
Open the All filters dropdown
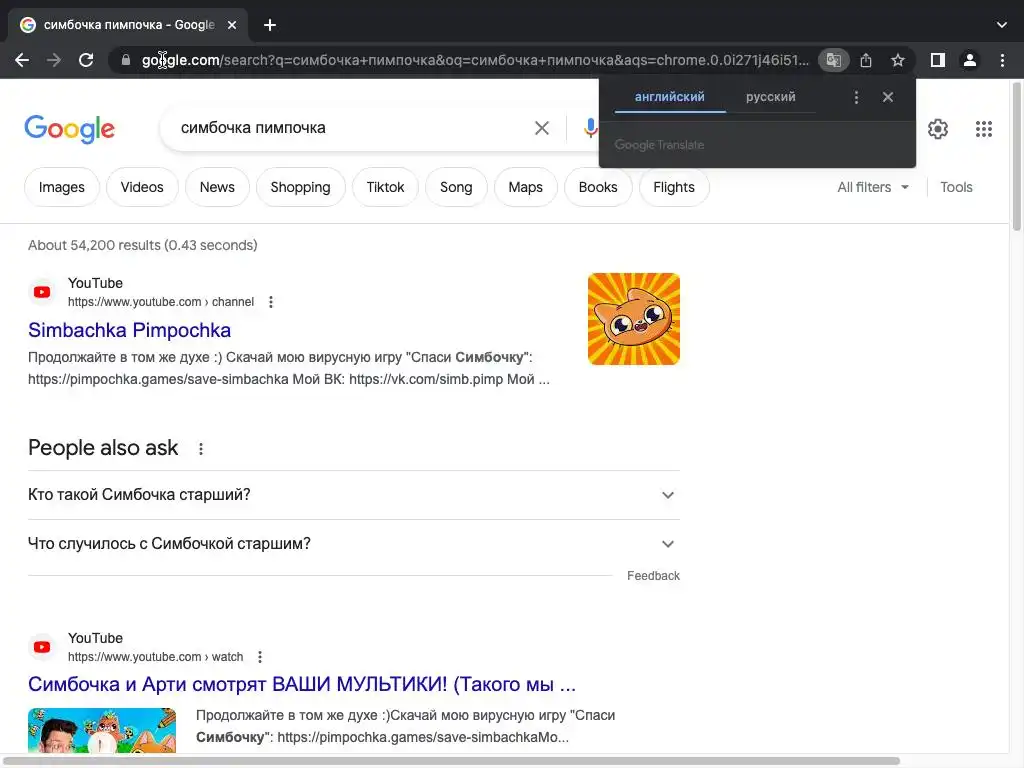[873, 187]
